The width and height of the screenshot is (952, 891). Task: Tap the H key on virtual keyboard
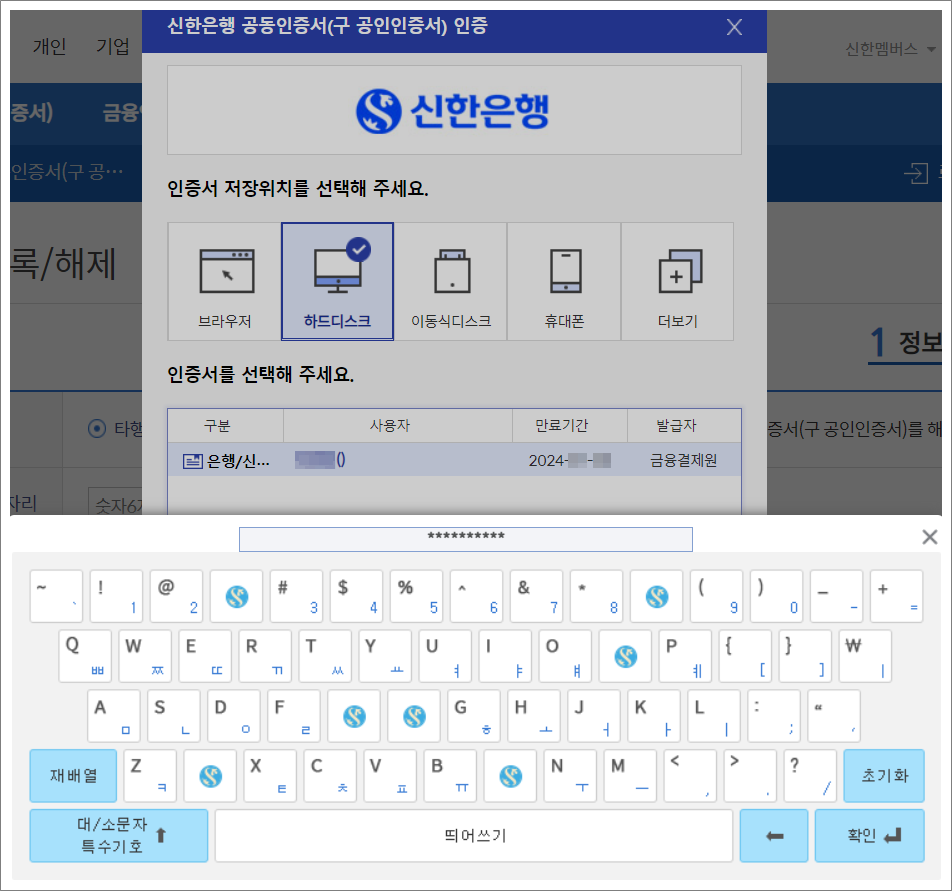click(x=534, y=716)
